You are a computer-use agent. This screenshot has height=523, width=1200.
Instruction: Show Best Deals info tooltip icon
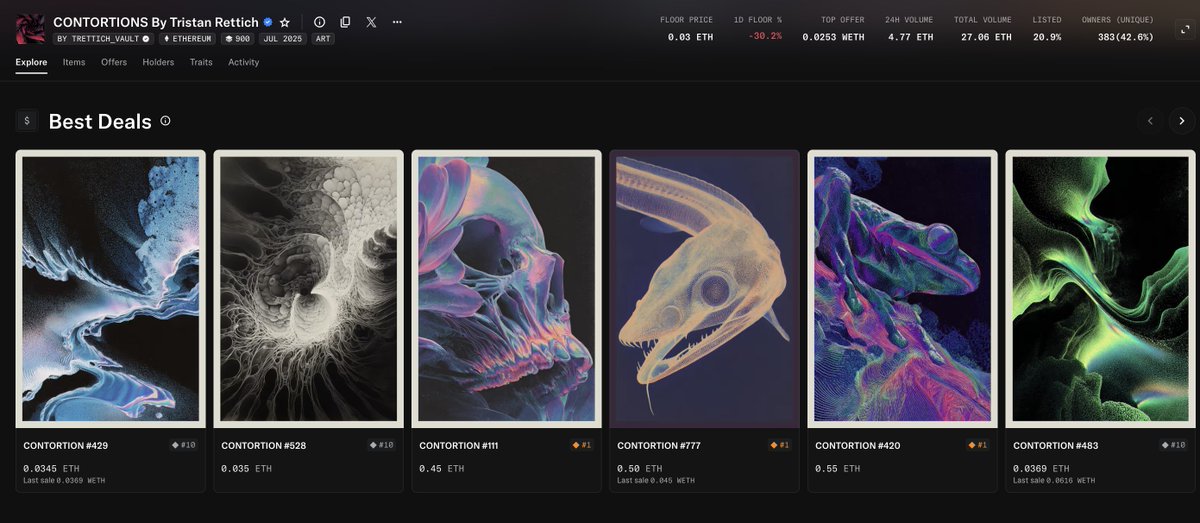click(x=165, y=121)
